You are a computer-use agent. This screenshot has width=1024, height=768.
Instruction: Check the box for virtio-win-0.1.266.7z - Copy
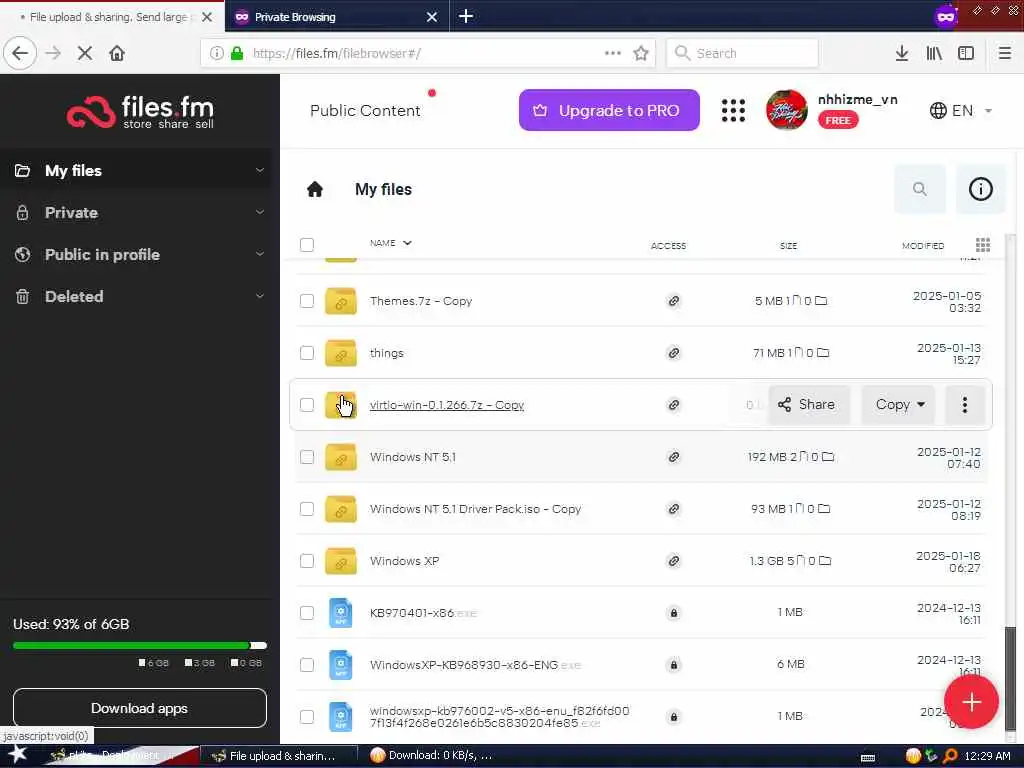click(307, 405)
